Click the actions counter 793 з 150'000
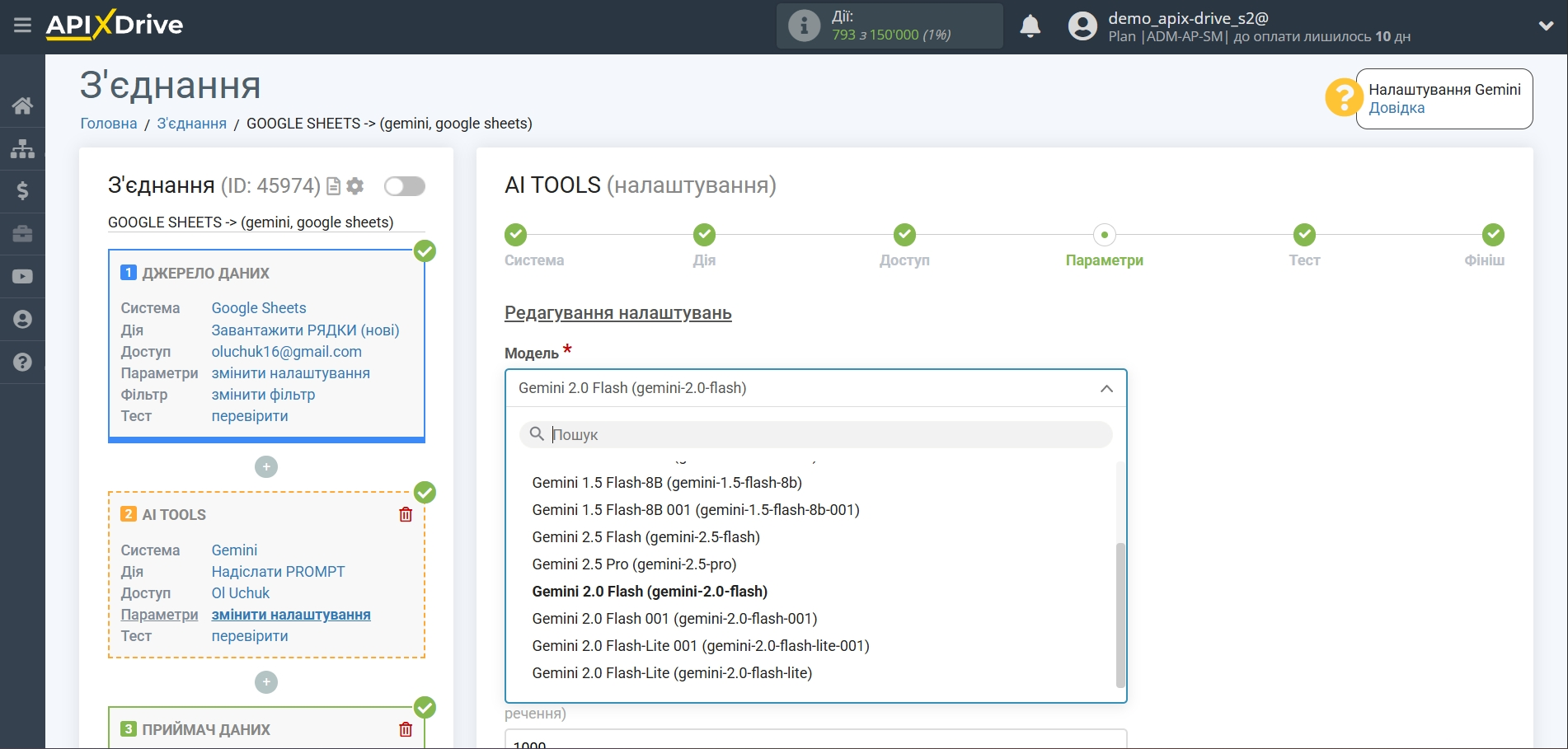Image resolution: width=1568 pixels, height=749 pixels. tap(890, 35)
